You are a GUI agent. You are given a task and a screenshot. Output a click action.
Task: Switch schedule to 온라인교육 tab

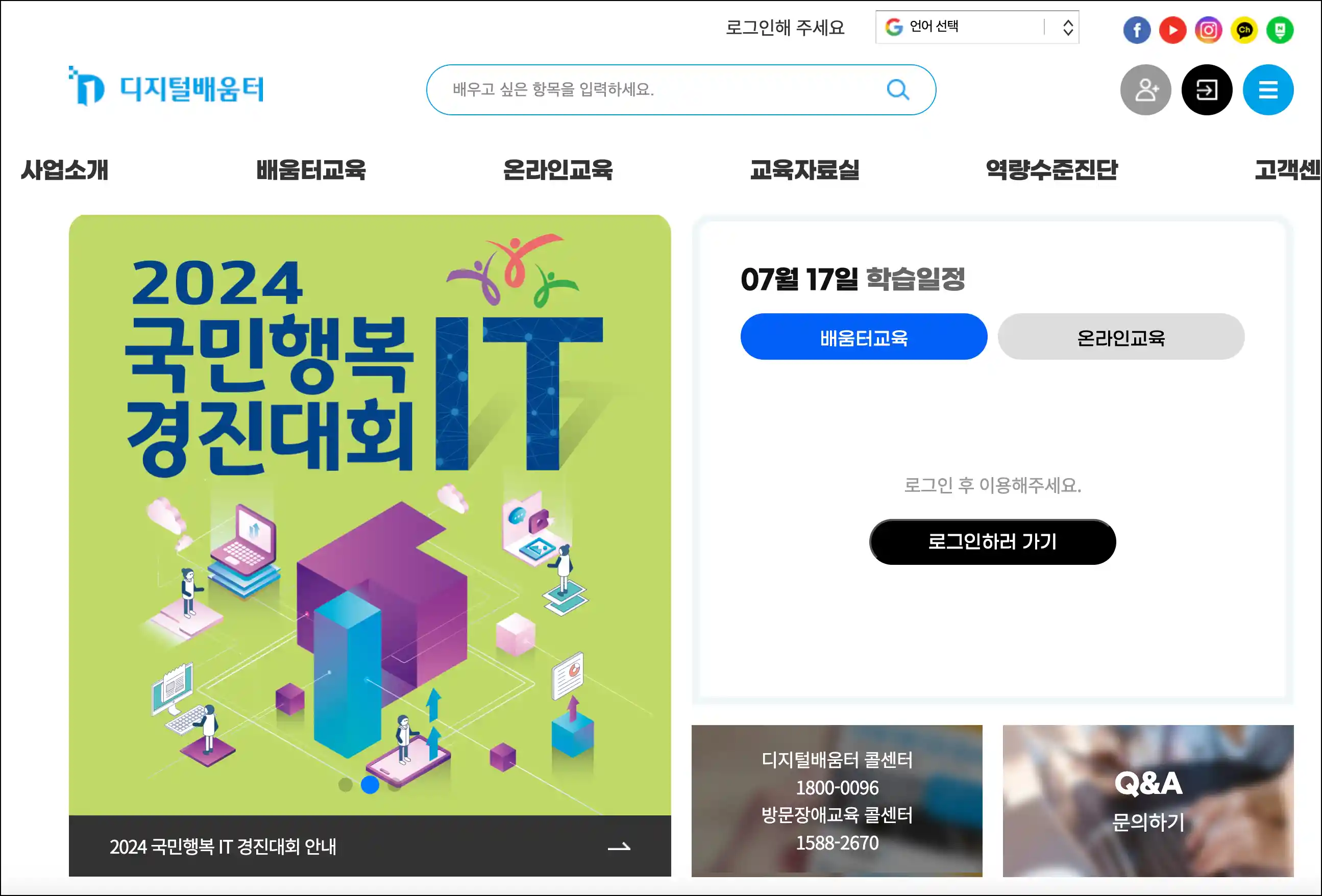pos(1120,337)
